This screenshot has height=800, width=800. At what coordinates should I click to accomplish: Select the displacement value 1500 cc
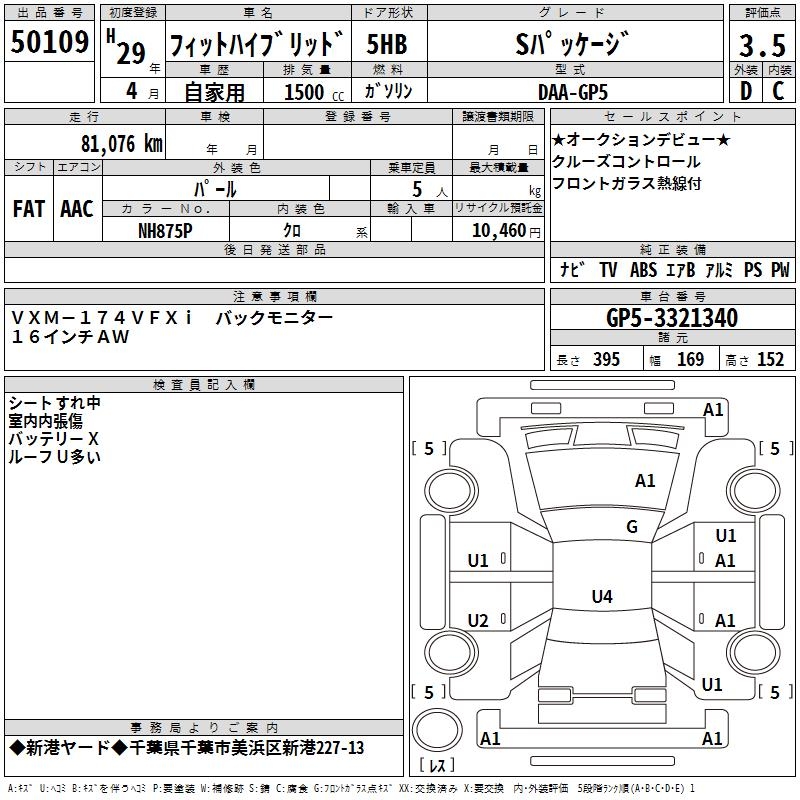(314, 92)
